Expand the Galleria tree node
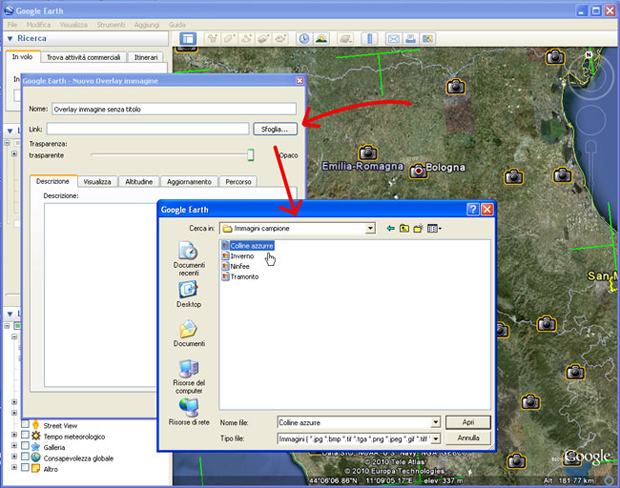This screenshot has width=620, height=488. 14,446
